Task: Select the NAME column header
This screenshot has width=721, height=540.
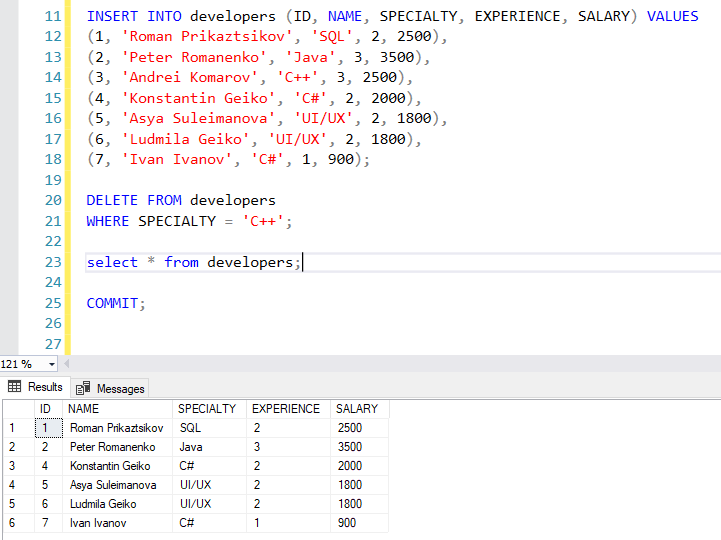Action: coord(84,409)
